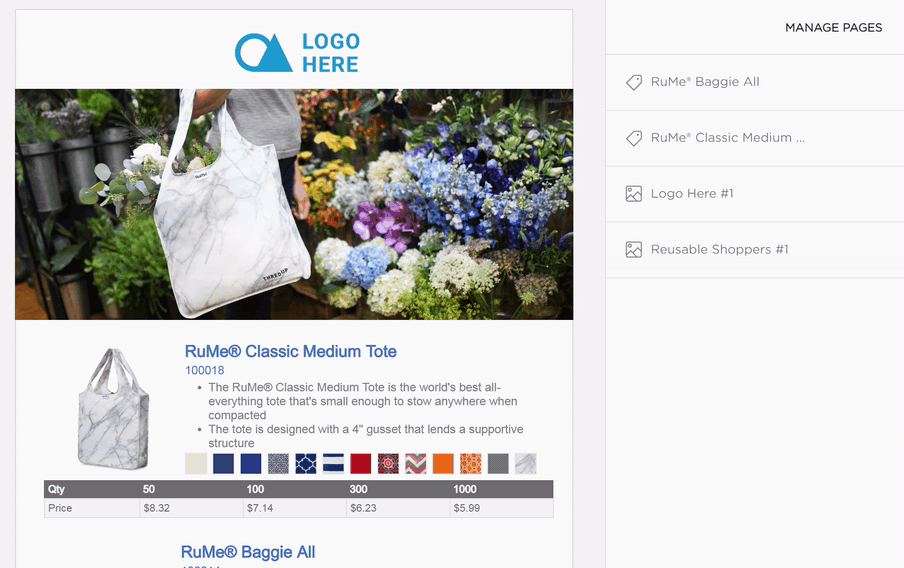This screenshot has height=568, width=904.
Task: Click the bullet about the 4" gusset
Action: click(x=366, y=436)
